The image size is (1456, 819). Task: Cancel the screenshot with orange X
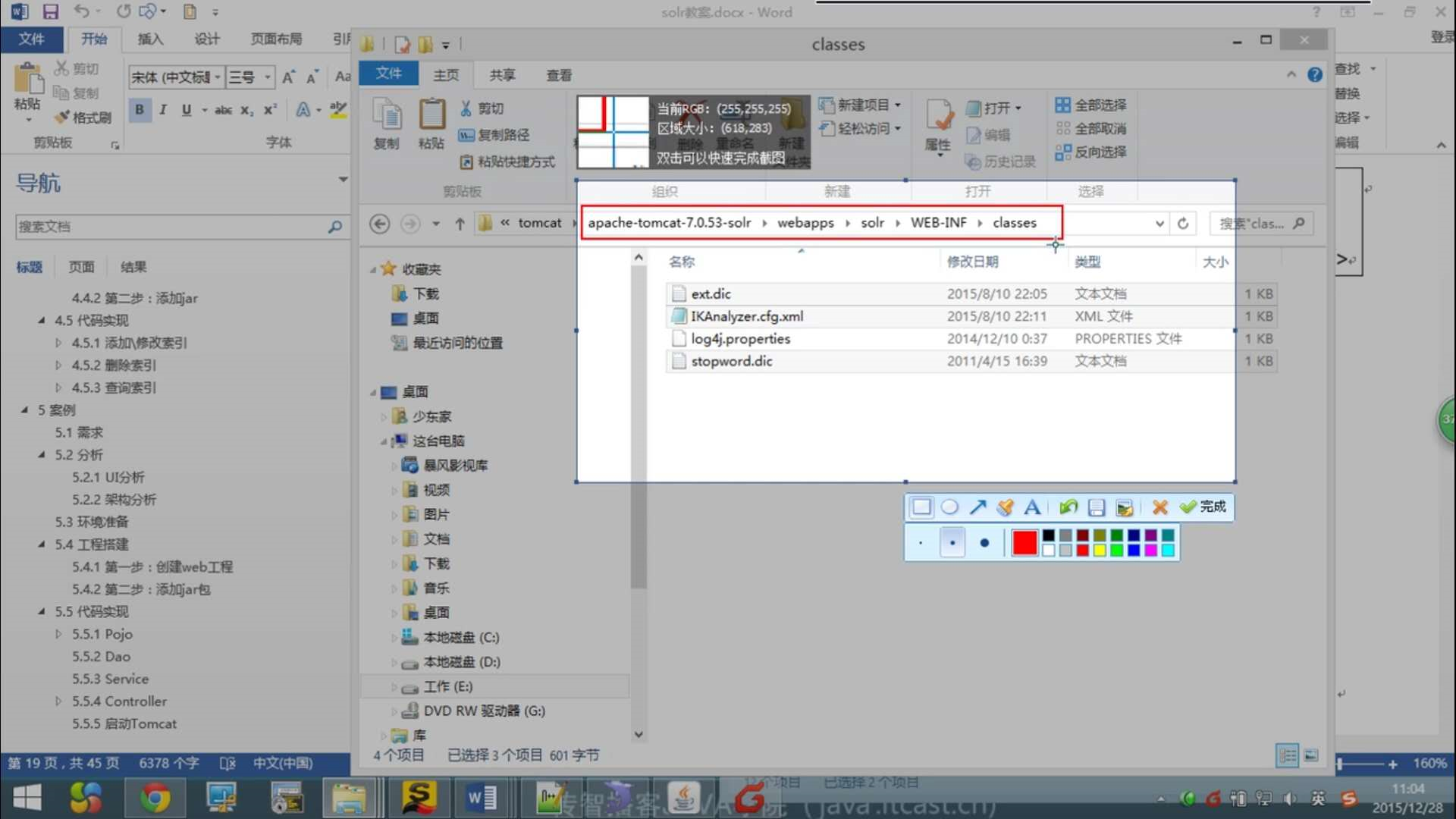pyautogui.click(x=1159, y=507)
